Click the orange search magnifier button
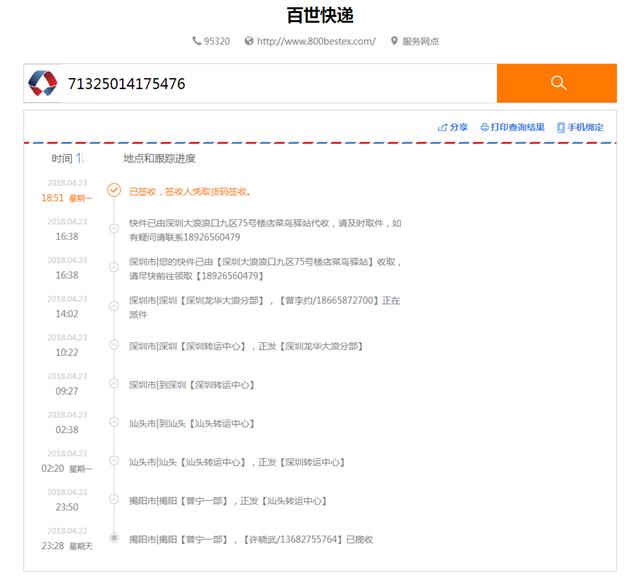The height and width of the screenshot is (576, 640). click(556, 83)
